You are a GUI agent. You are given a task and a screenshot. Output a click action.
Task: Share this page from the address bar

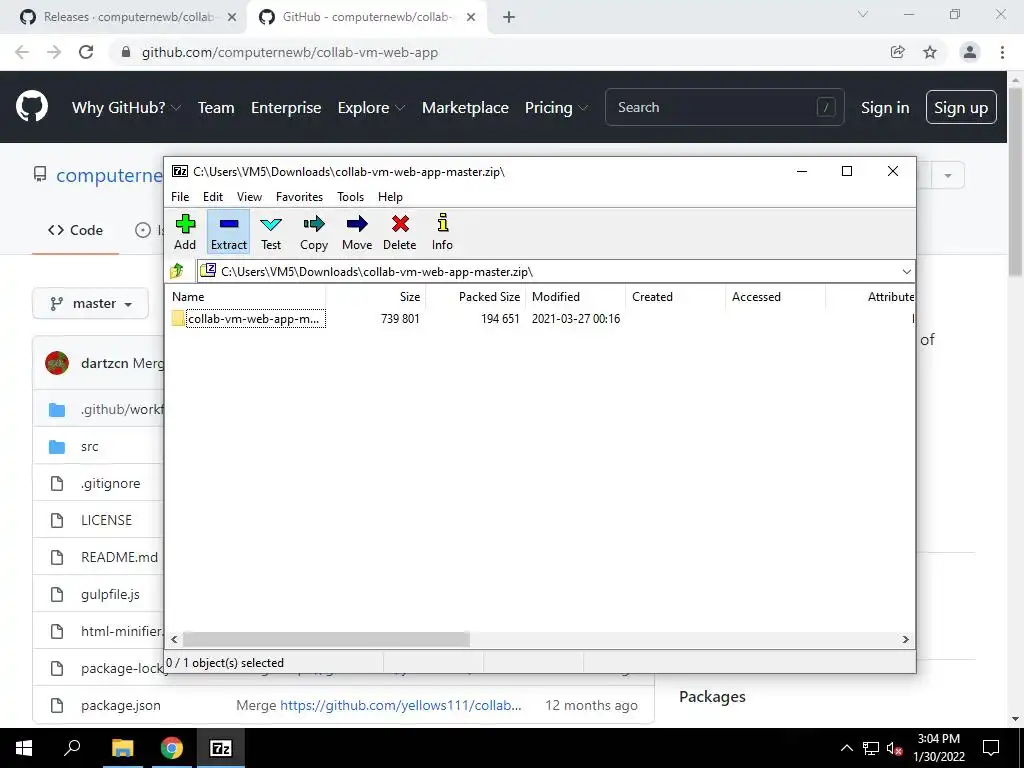(x=898, y=52)
